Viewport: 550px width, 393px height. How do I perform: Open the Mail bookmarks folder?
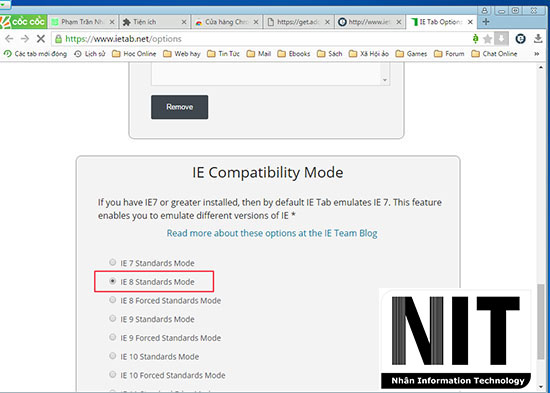(x=259, y=54)
